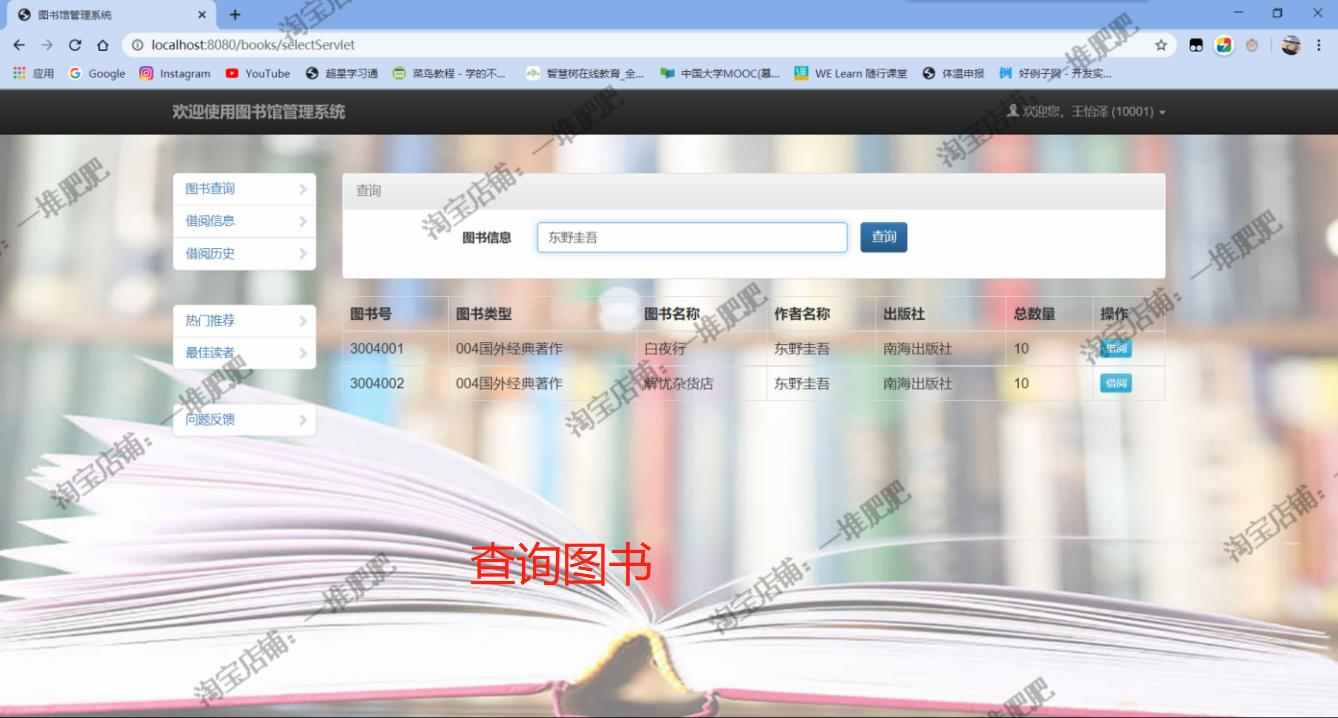This screenshot has height=718, width=1338.
Task: Reload the page with the refresh icon
Action: coord(75,45)
